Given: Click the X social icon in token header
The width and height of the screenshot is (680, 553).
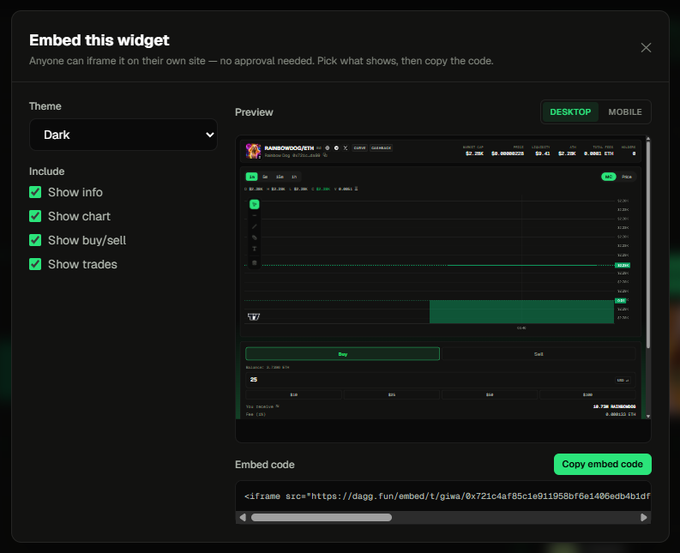Looking at the screenshot, I should pyautogui.click(x=346, y=148).
